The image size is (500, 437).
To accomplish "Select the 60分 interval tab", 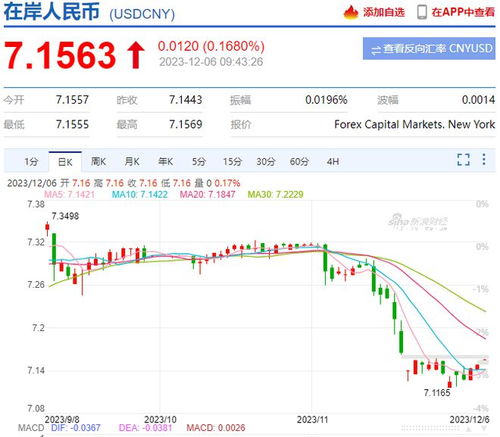I will 299,162.
